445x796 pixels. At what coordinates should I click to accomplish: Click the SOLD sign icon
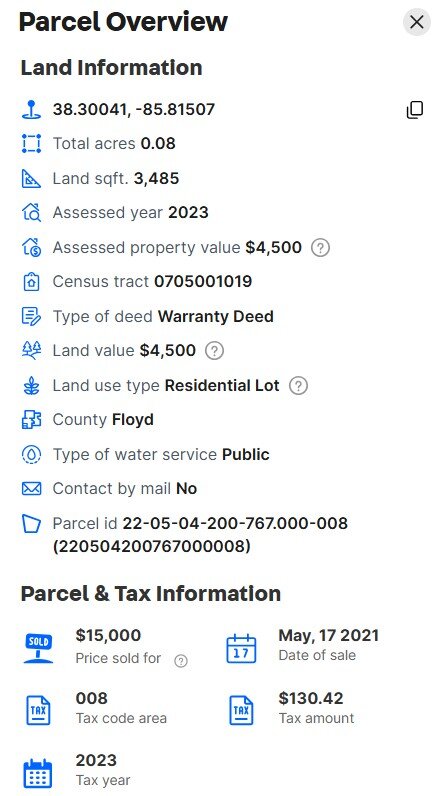[38, 648]
